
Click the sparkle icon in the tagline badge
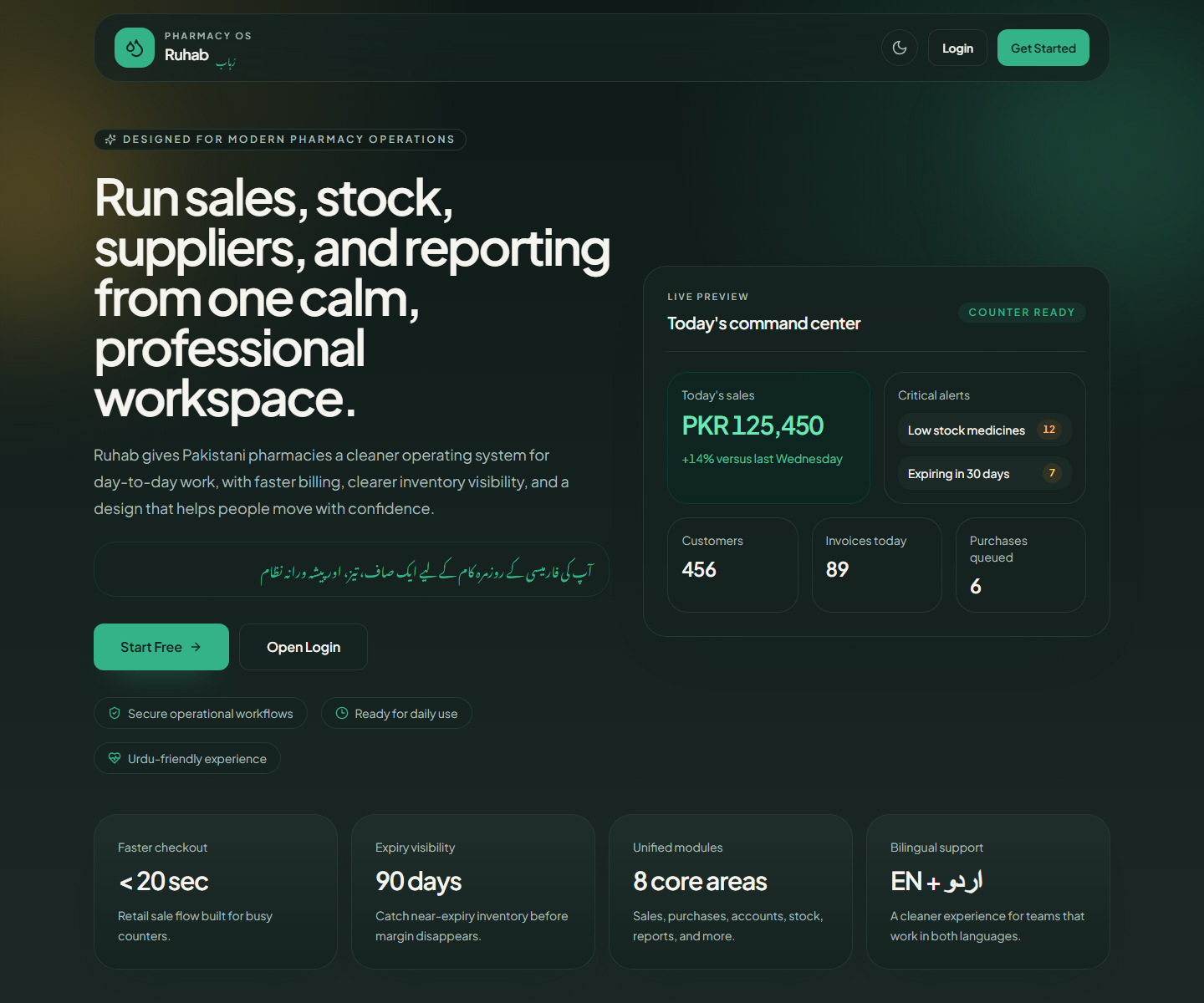(110, 140)
